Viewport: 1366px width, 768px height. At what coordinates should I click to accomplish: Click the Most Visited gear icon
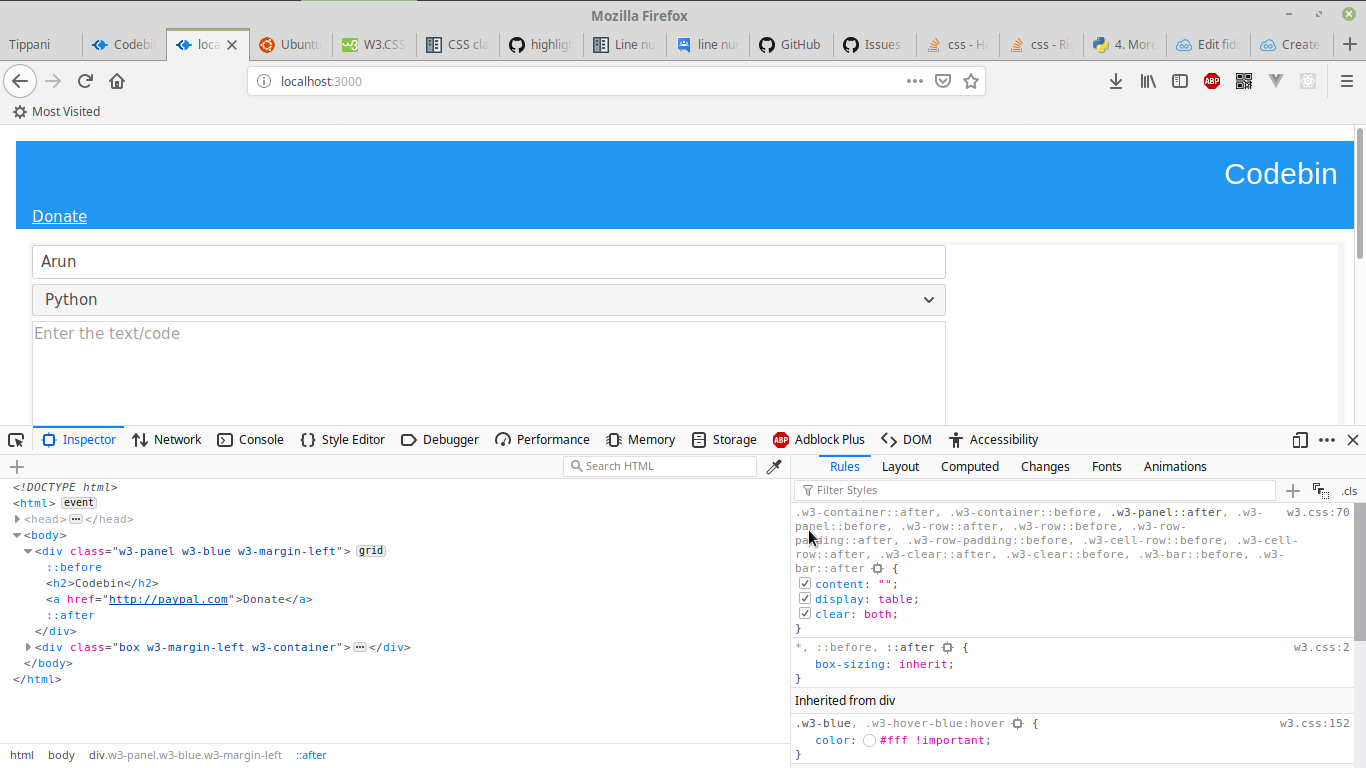(20, 112)
